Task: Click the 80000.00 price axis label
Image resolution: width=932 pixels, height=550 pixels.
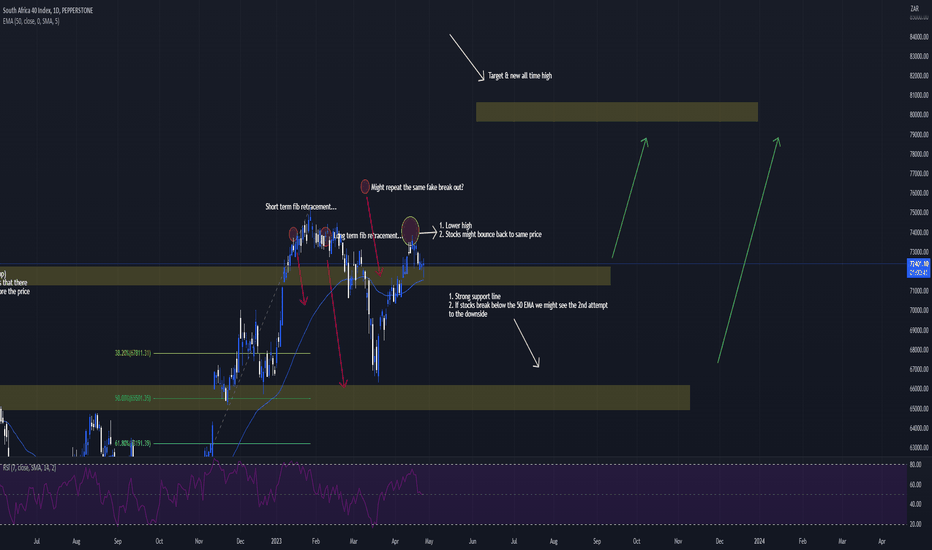Action: tap(919, 115)
